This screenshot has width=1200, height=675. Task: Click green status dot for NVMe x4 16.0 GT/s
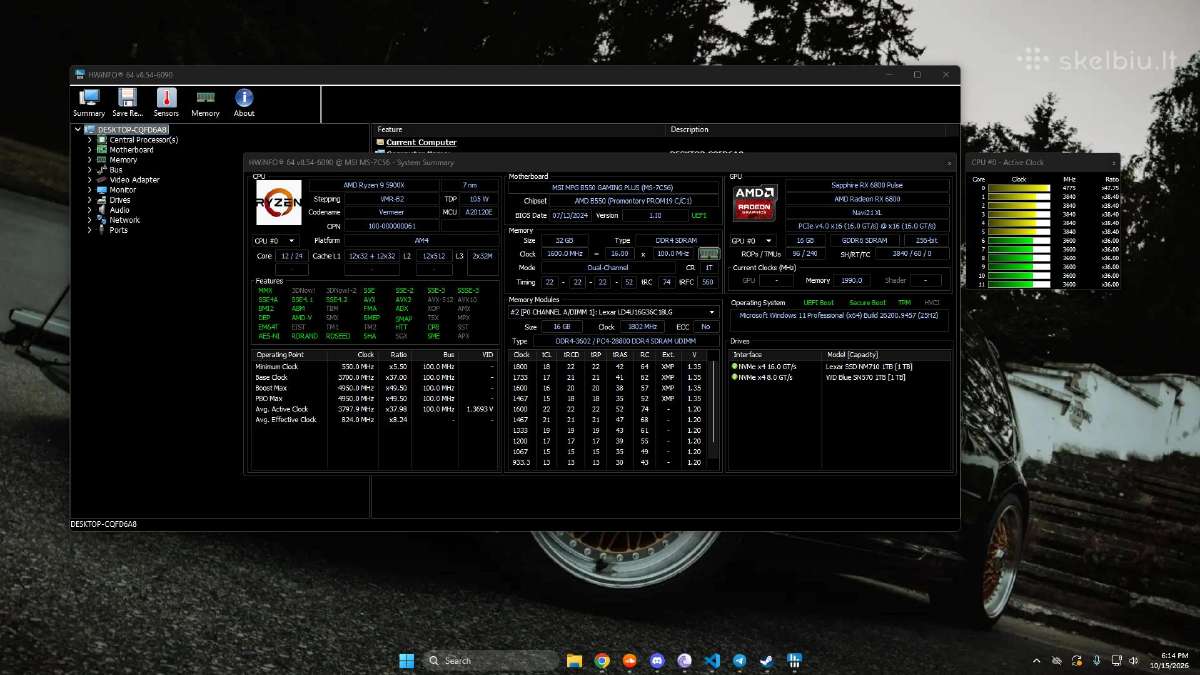[735, 366]
